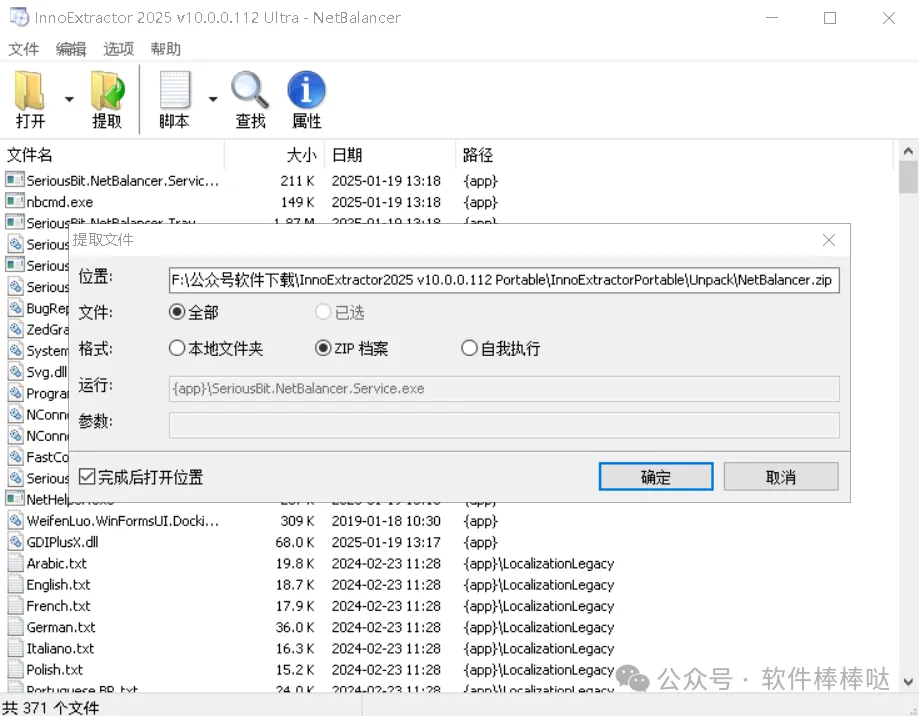This screenshot has width=919, height=716.
Task: Click the Polish.txt file icon
Action: click(x=15, y=669)
